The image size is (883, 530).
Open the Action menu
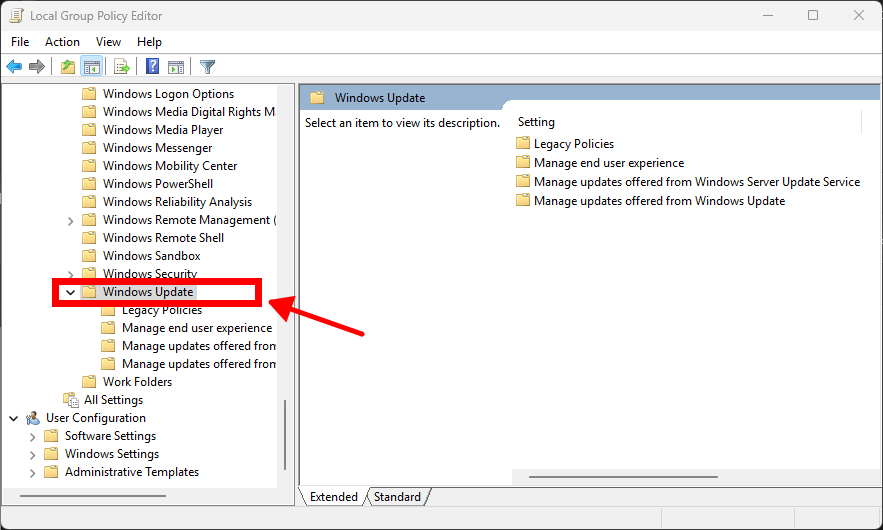[62, 42]
